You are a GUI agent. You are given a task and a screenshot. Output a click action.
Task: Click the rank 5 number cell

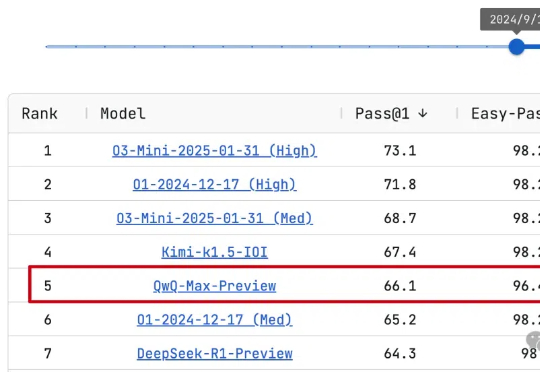[48, 286]
